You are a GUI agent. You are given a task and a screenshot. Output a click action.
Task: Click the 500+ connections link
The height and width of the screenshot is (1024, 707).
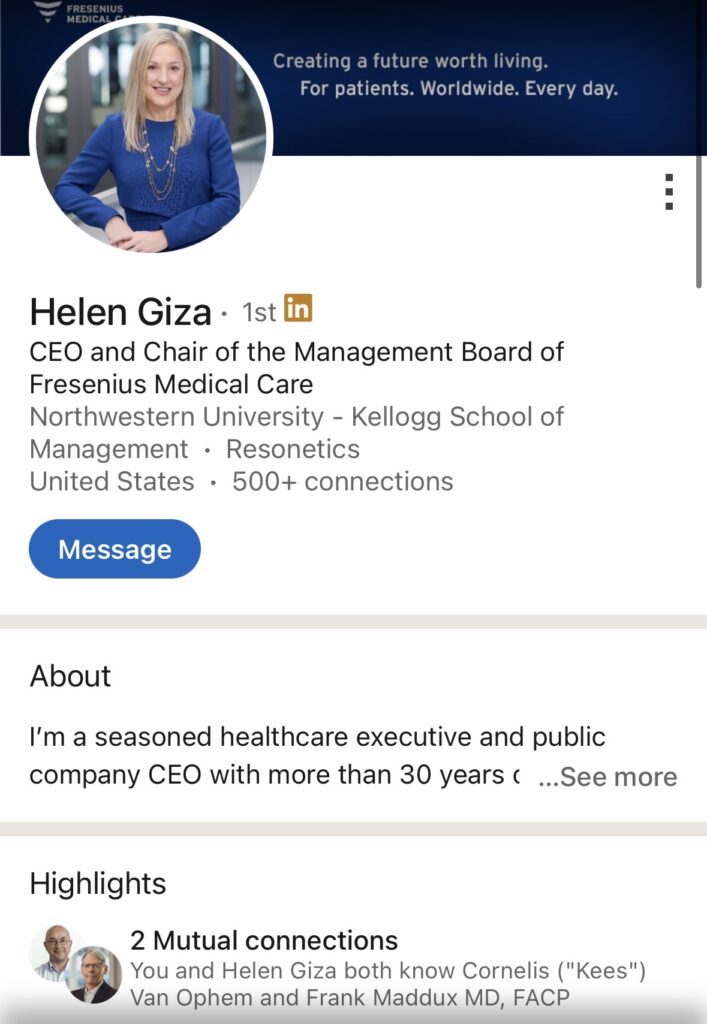coord(343,481)
